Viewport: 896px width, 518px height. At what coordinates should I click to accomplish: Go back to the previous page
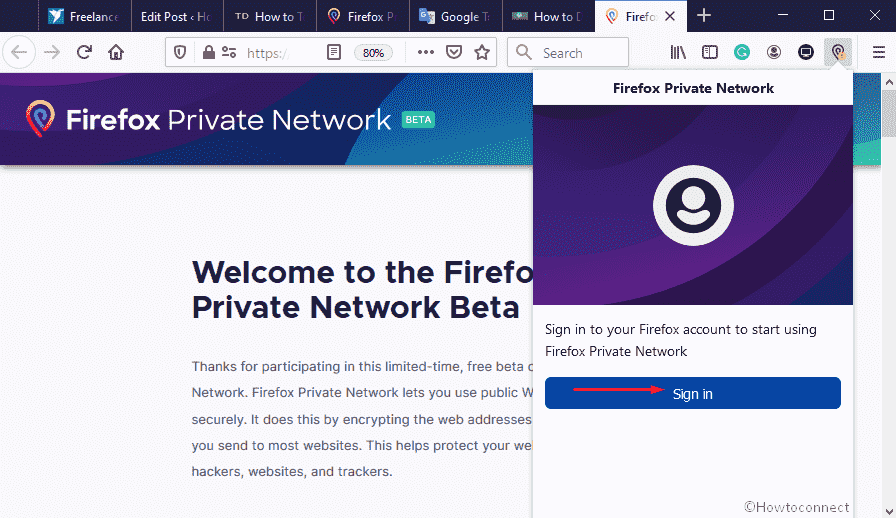click(19, 53)
